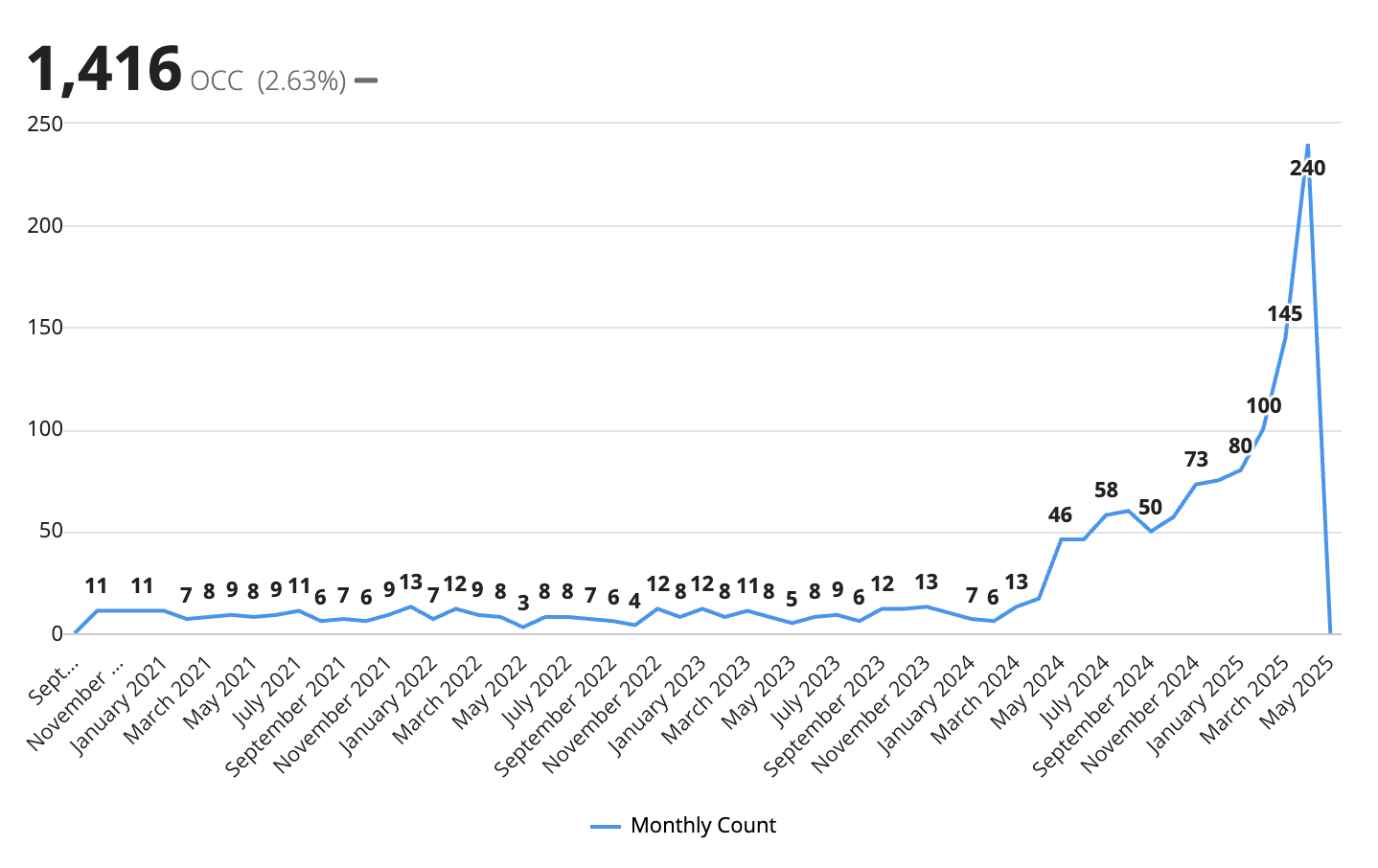
Task: Click the gray dash icon next to 2.63%
Action: pos(366,80)
